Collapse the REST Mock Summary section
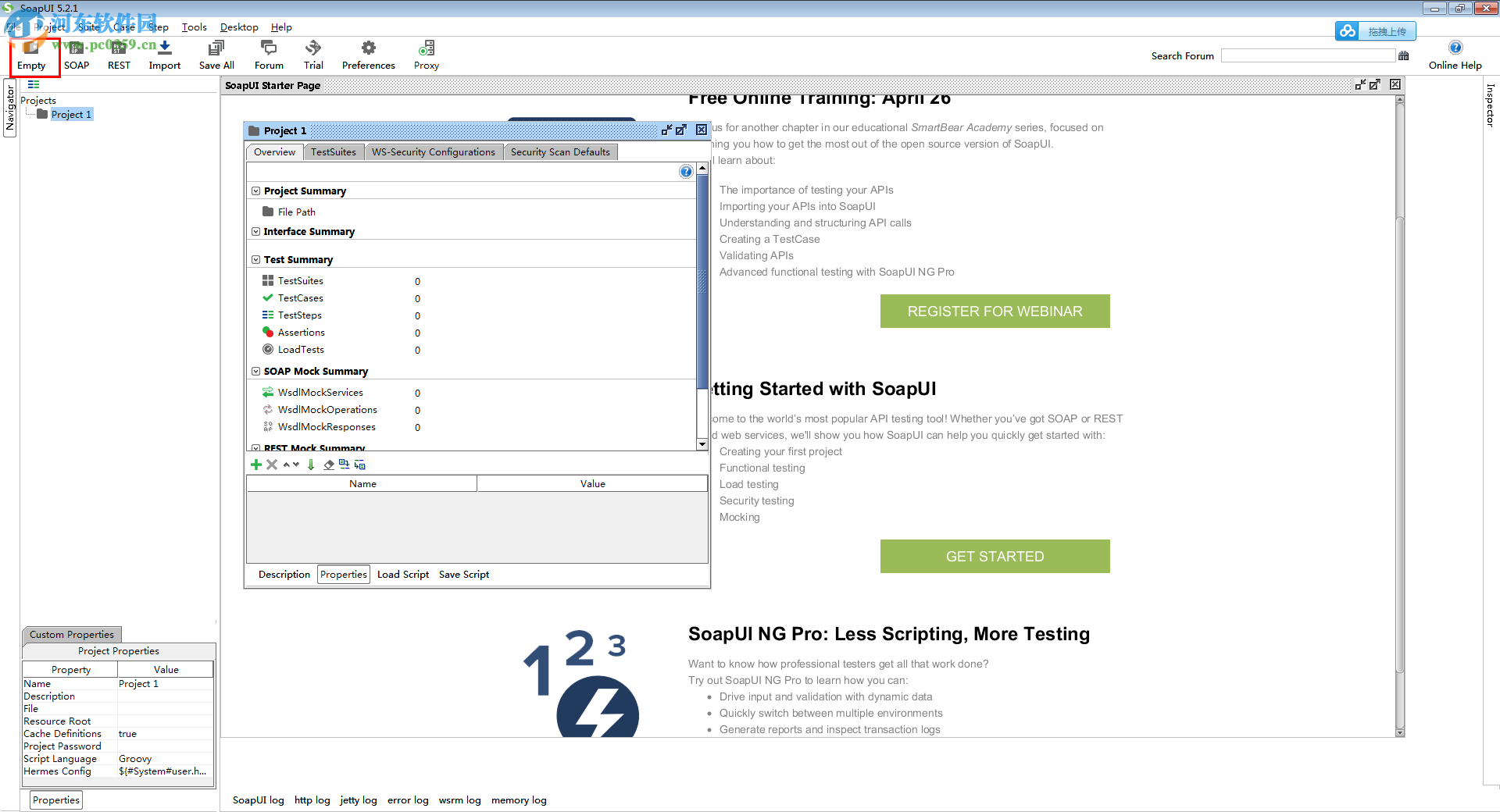The height and width of the screenshot is (812, 1500). 255,448
